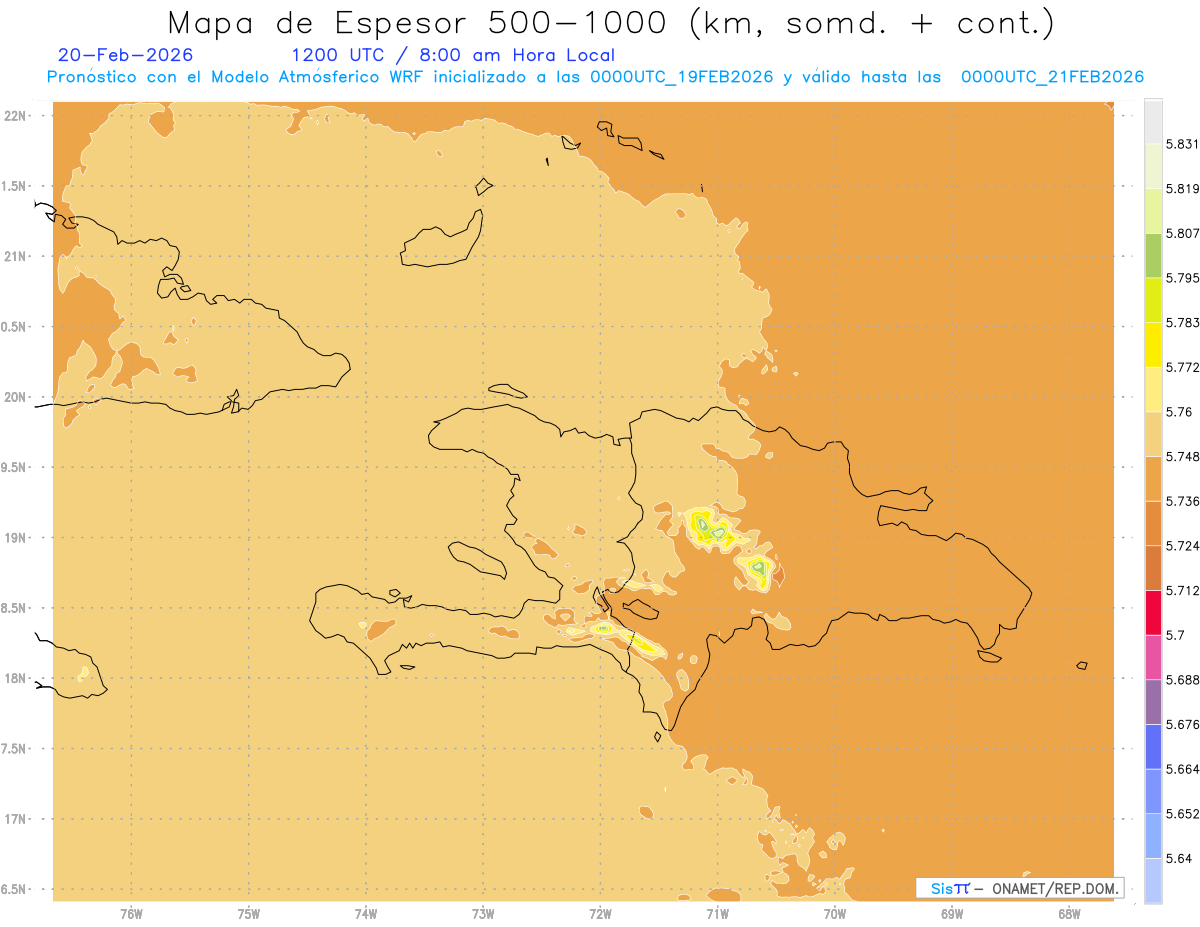Click the colorbar value 5.664
Viewport: 1200px width, 927px height.
point(1184,769)
